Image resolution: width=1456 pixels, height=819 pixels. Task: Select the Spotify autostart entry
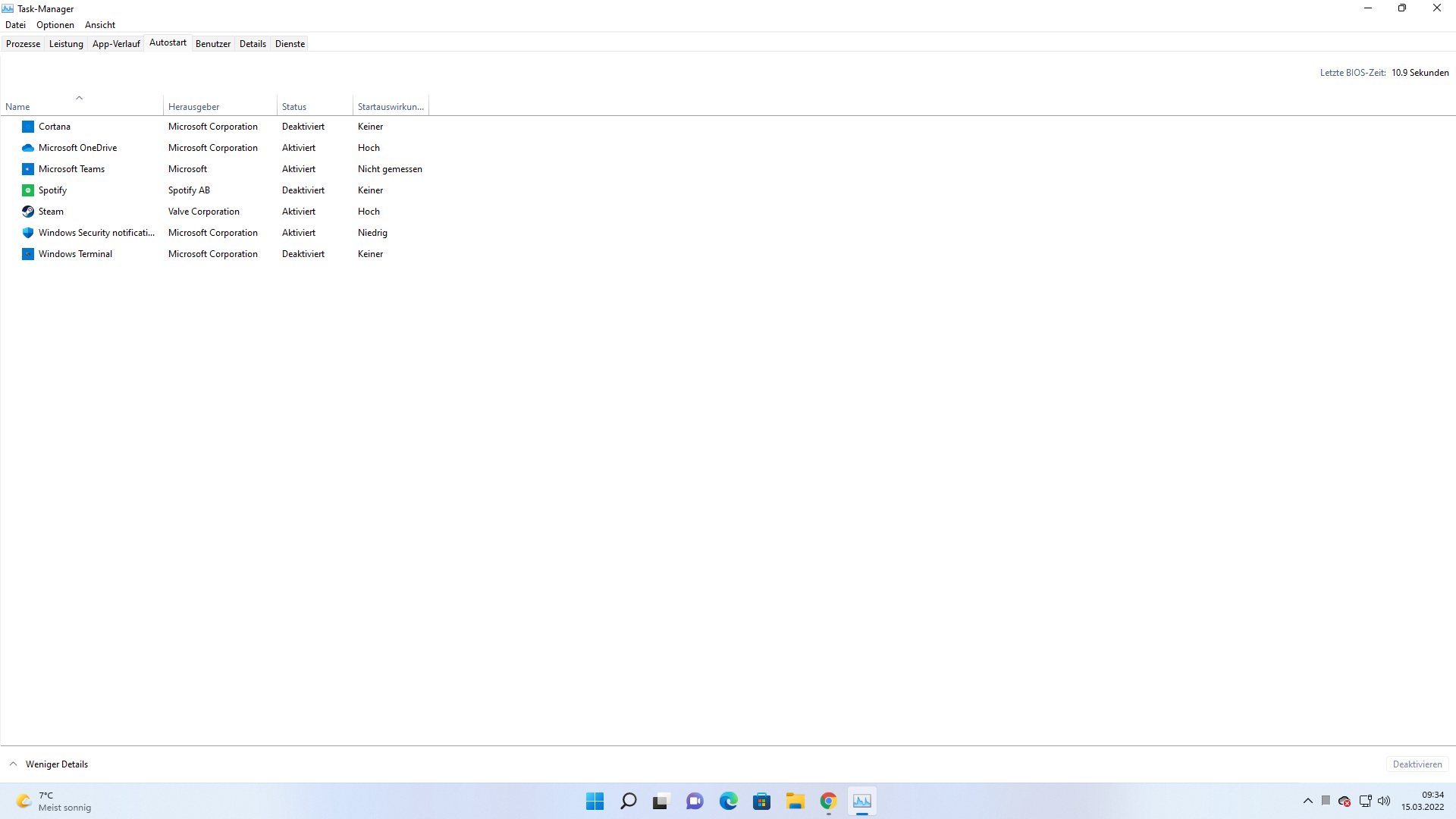pyautogui.click(x=216, y=190)
